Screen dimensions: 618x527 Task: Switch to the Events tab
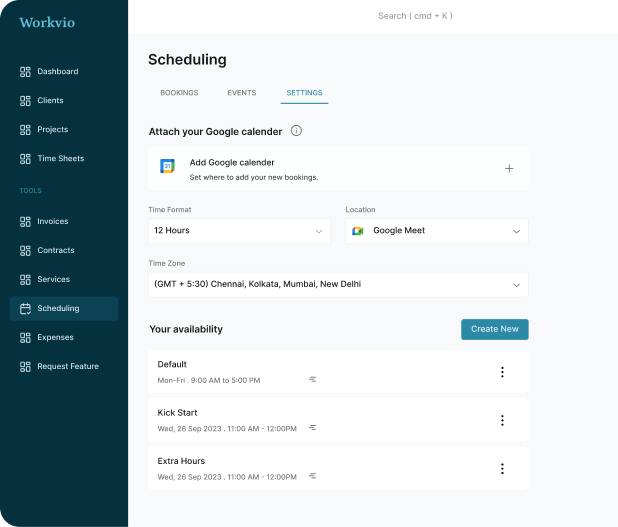pyautogui.click(x=242, y=93)
